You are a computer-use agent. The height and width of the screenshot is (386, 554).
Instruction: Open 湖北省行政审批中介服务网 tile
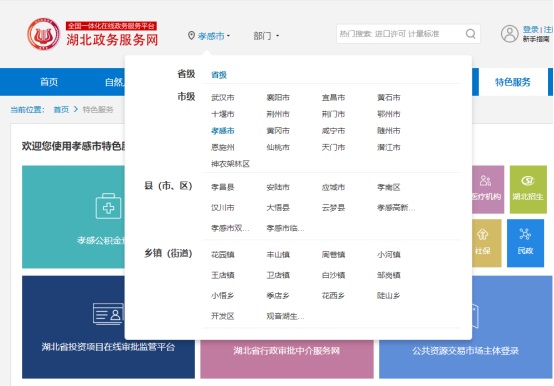click(287, 359)
